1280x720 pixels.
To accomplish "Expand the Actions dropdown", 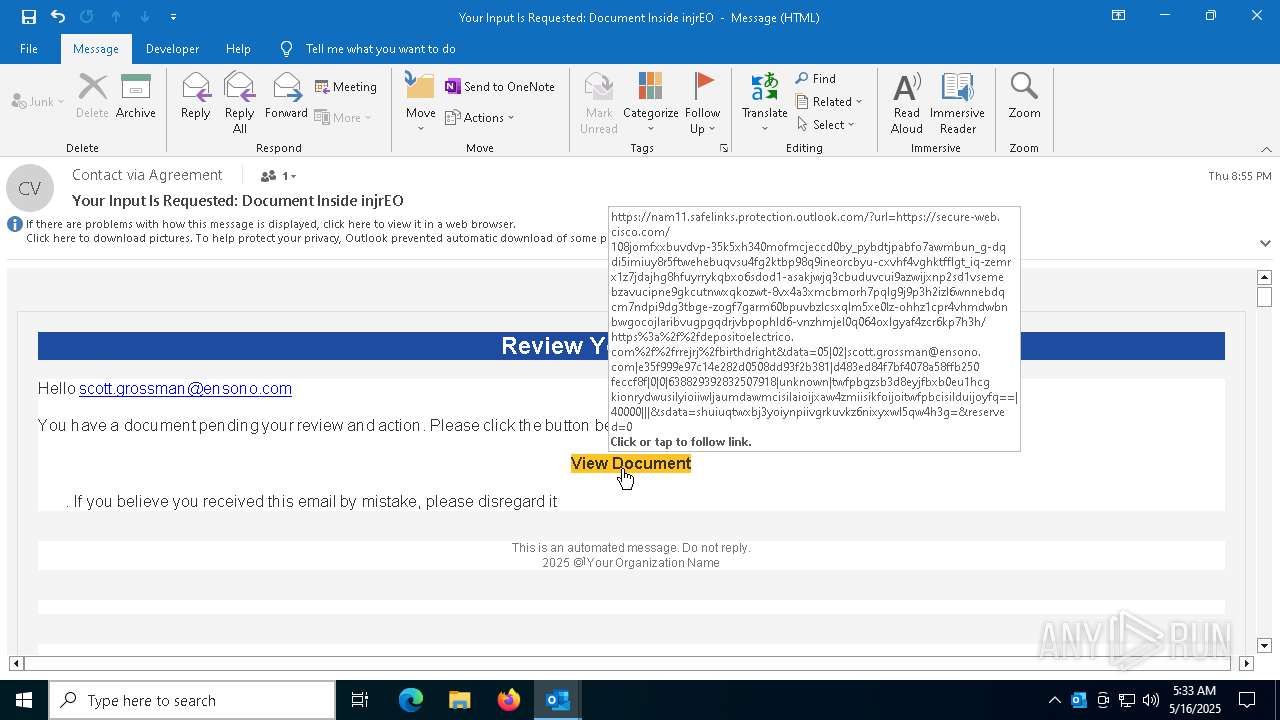I will [480, 117].
